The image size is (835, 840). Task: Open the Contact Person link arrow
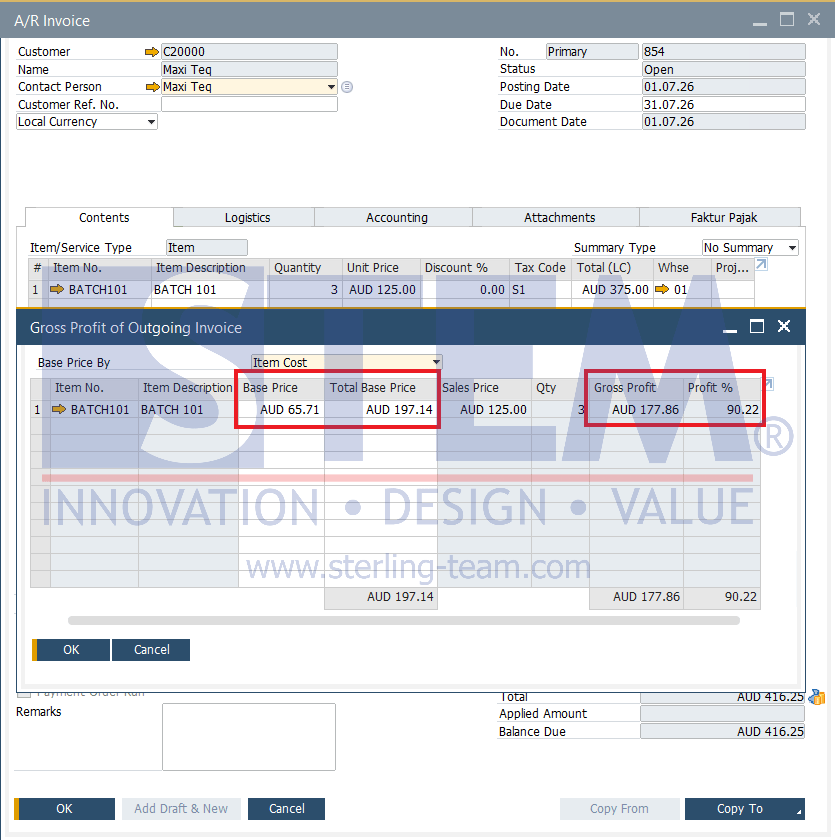[x=153, y=87]
